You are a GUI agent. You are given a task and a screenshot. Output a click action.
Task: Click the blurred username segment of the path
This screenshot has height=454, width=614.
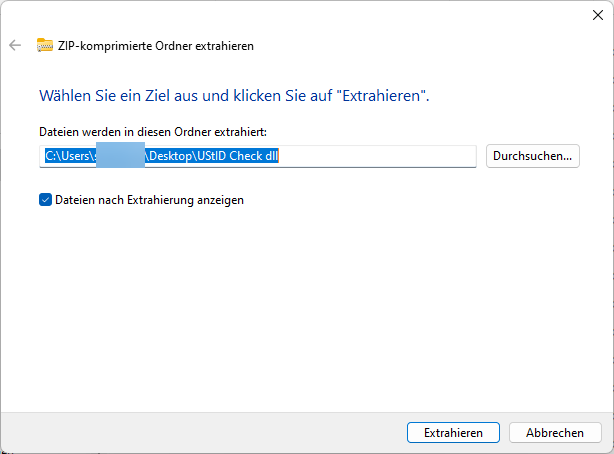[x=120, y=156]
